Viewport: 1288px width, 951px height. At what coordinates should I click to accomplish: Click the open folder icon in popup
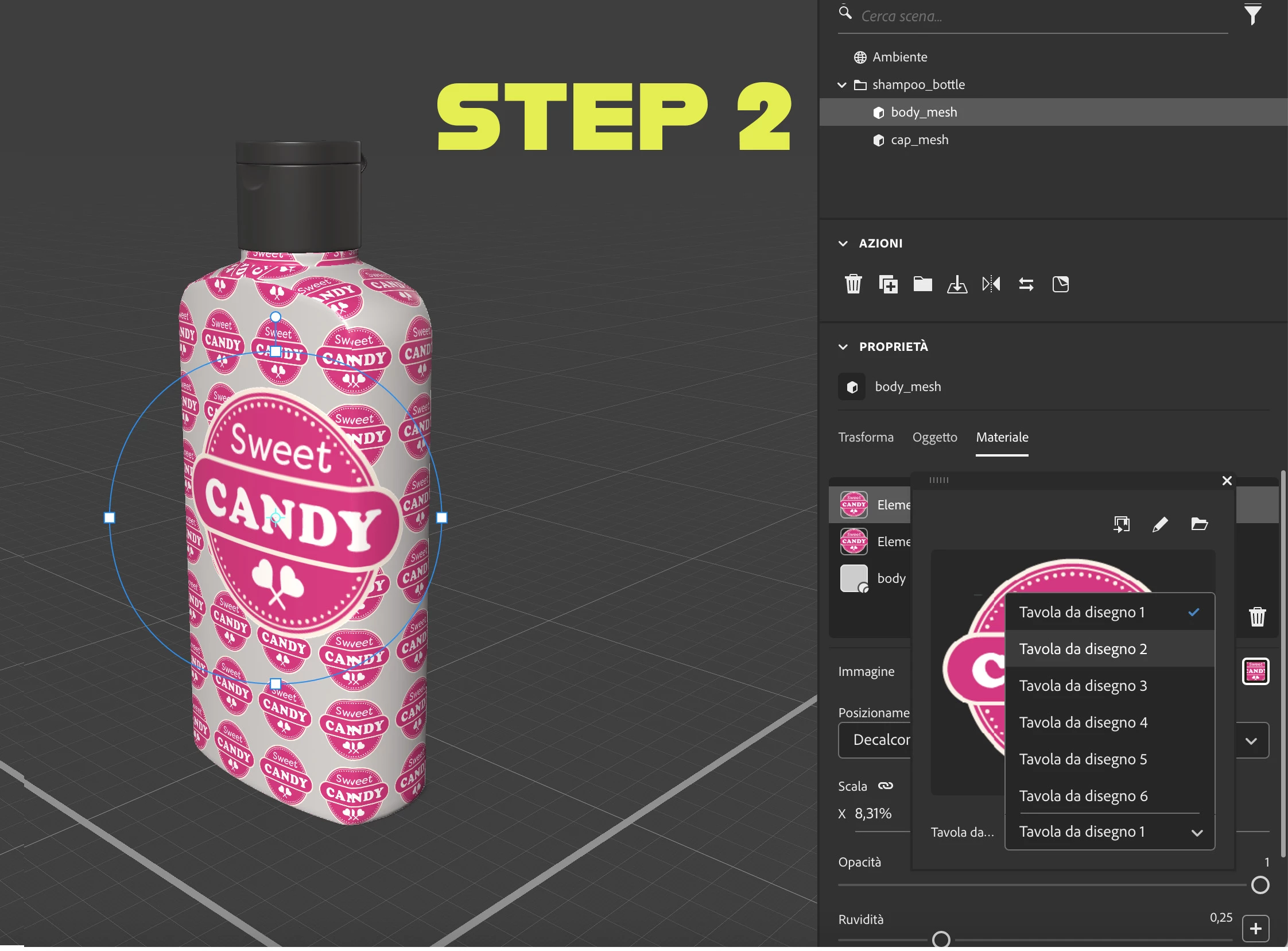[x=1199, y=525]
